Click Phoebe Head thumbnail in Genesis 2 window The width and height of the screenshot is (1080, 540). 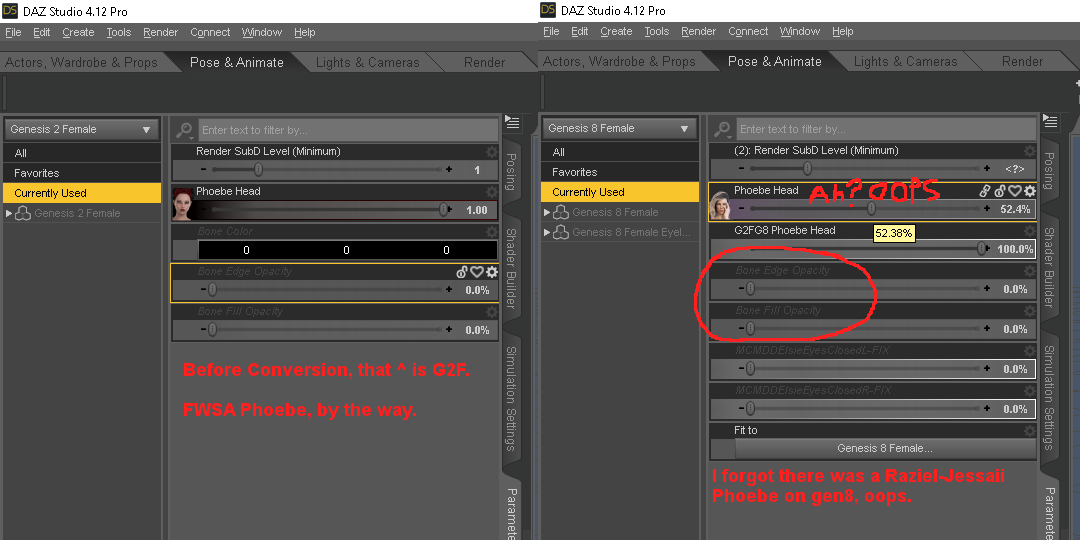183,203
